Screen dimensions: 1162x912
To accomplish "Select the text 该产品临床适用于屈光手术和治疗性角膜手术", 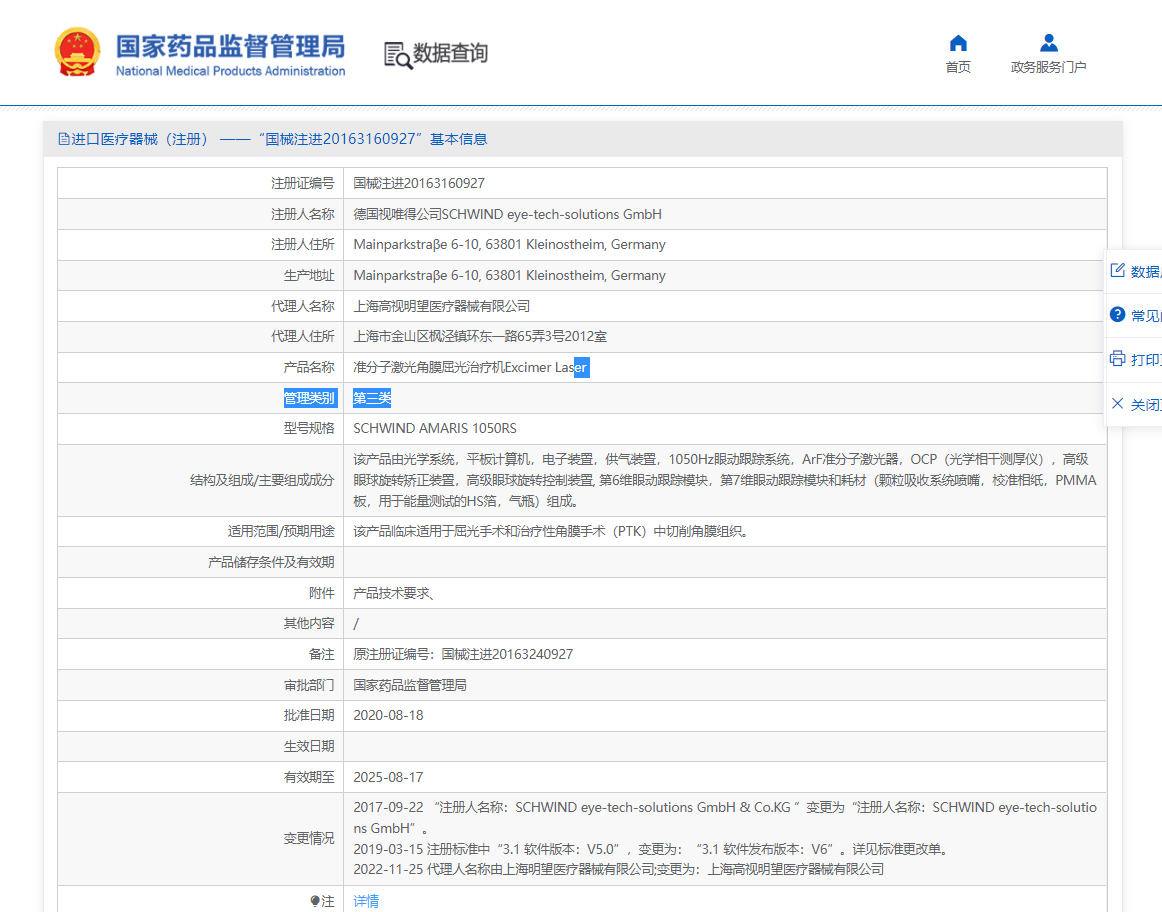I will pyautogui.click(x=550, y=531).
